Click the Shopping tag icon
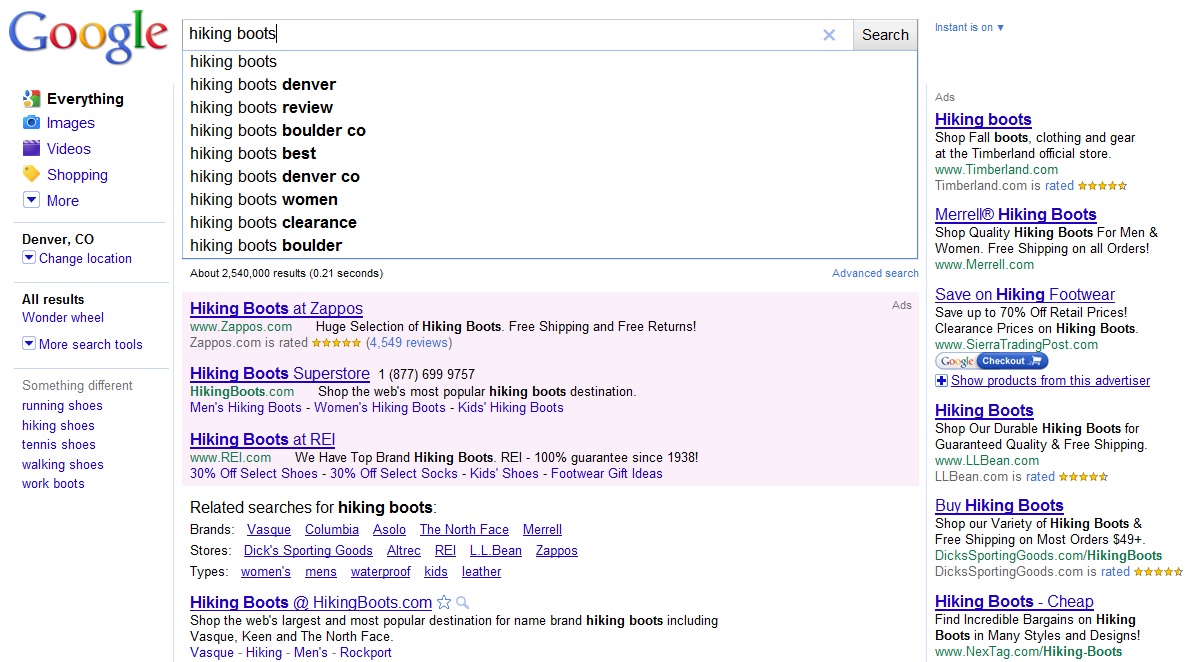Screen dimensions: 1187x662 click(x=31, y=174)
